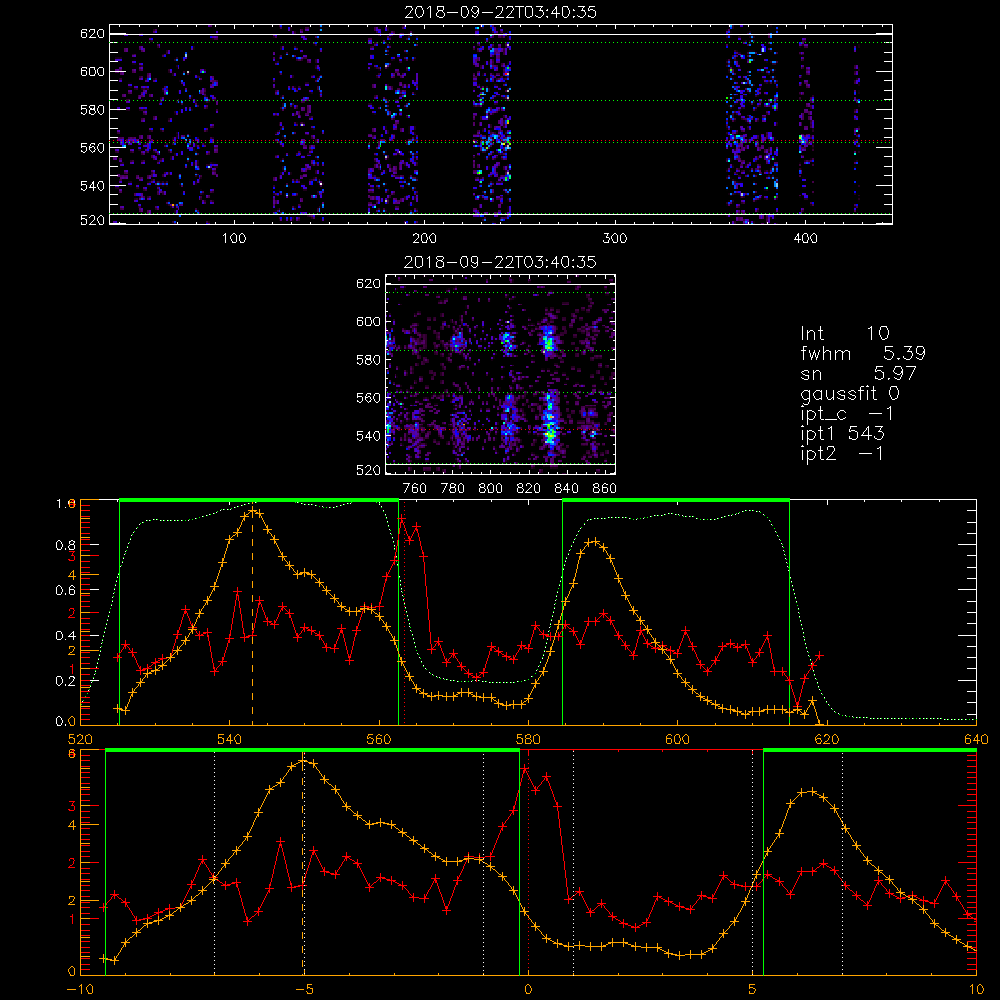Click thick green bar at top right of bottom plot
This screenshot has height=1000, width=1000.
tap(870, 751)
